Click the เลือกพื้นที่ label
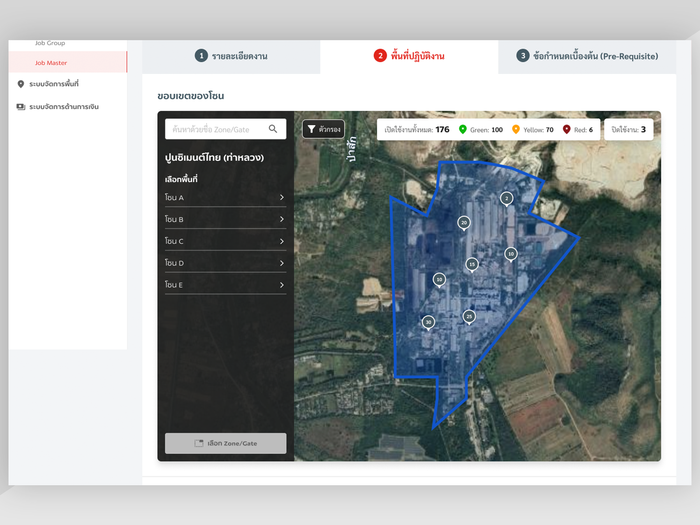 (x=181, y=179)
